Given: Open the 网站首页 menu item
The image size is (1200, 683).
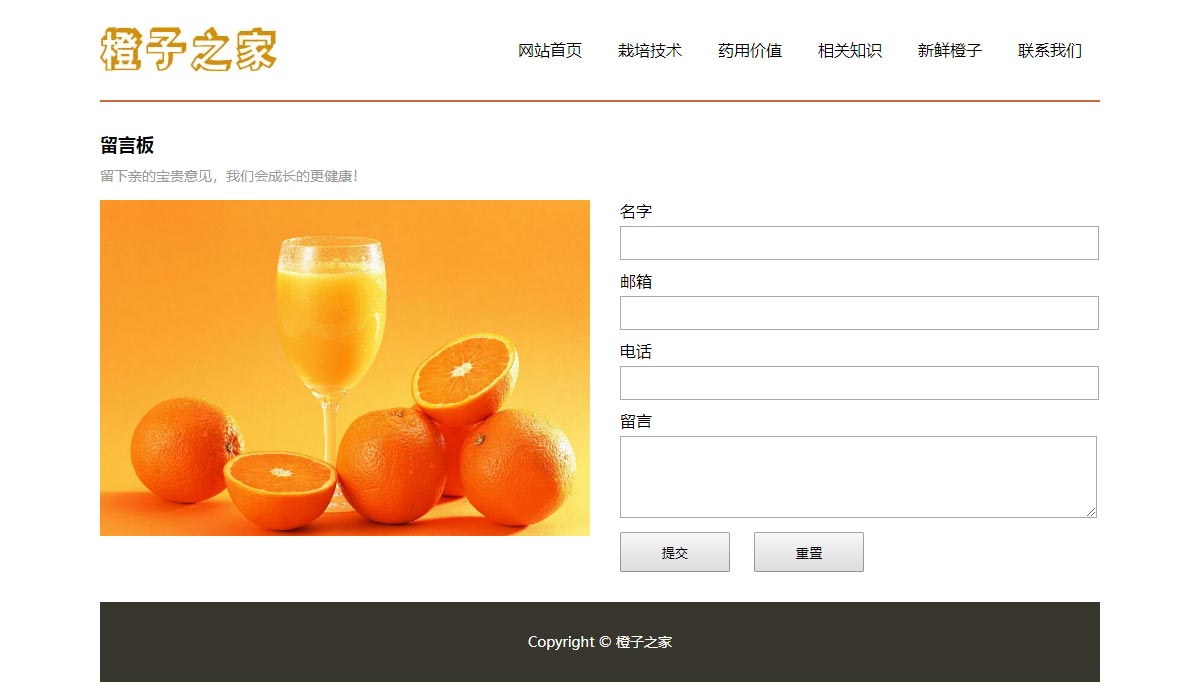Looking at the screenshot, I should (x=550, y=51).
